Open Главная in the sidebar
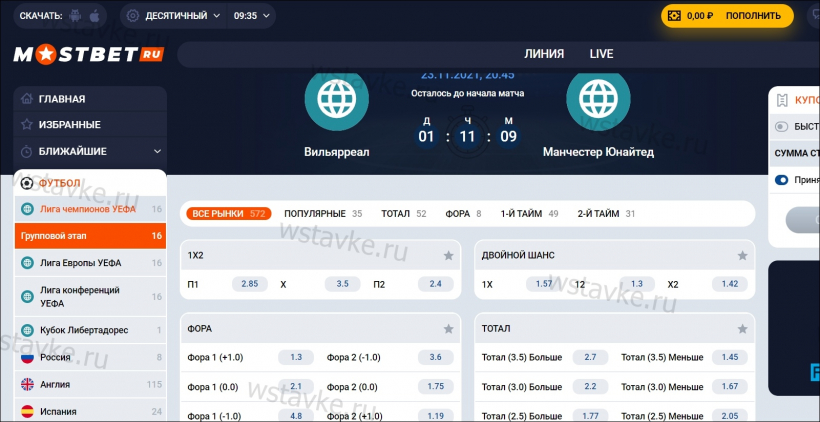Image resolution: width=820 pixels, height=422 pixels. [90, 99]
